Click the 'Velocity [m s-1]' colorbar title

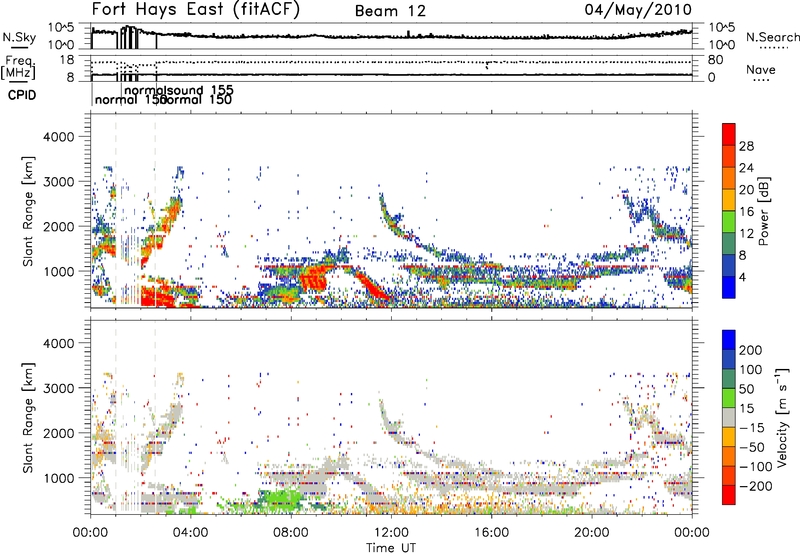(781, 417)
